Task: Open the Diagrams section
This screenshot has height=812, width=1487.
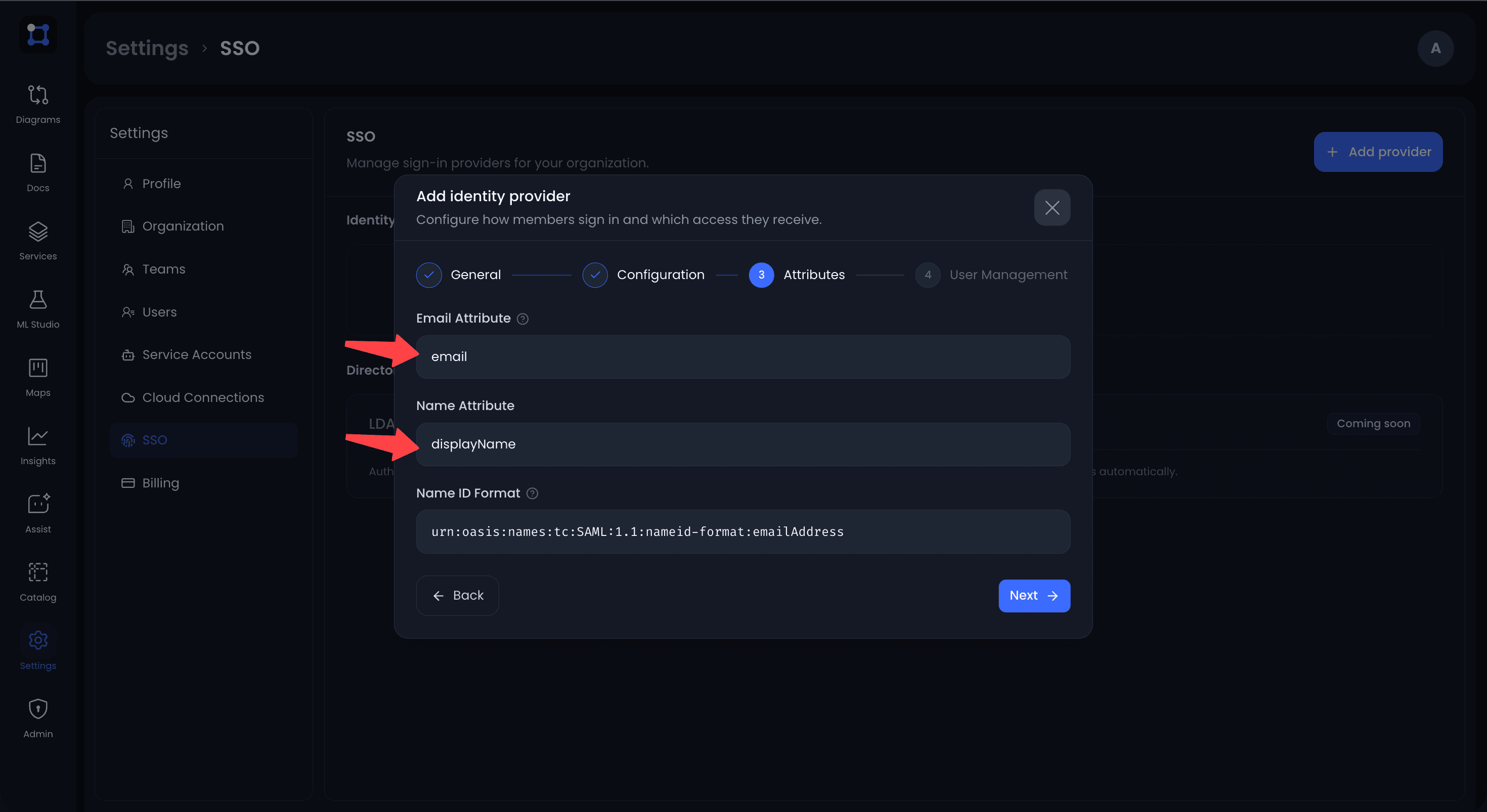Action: (38, 105)
